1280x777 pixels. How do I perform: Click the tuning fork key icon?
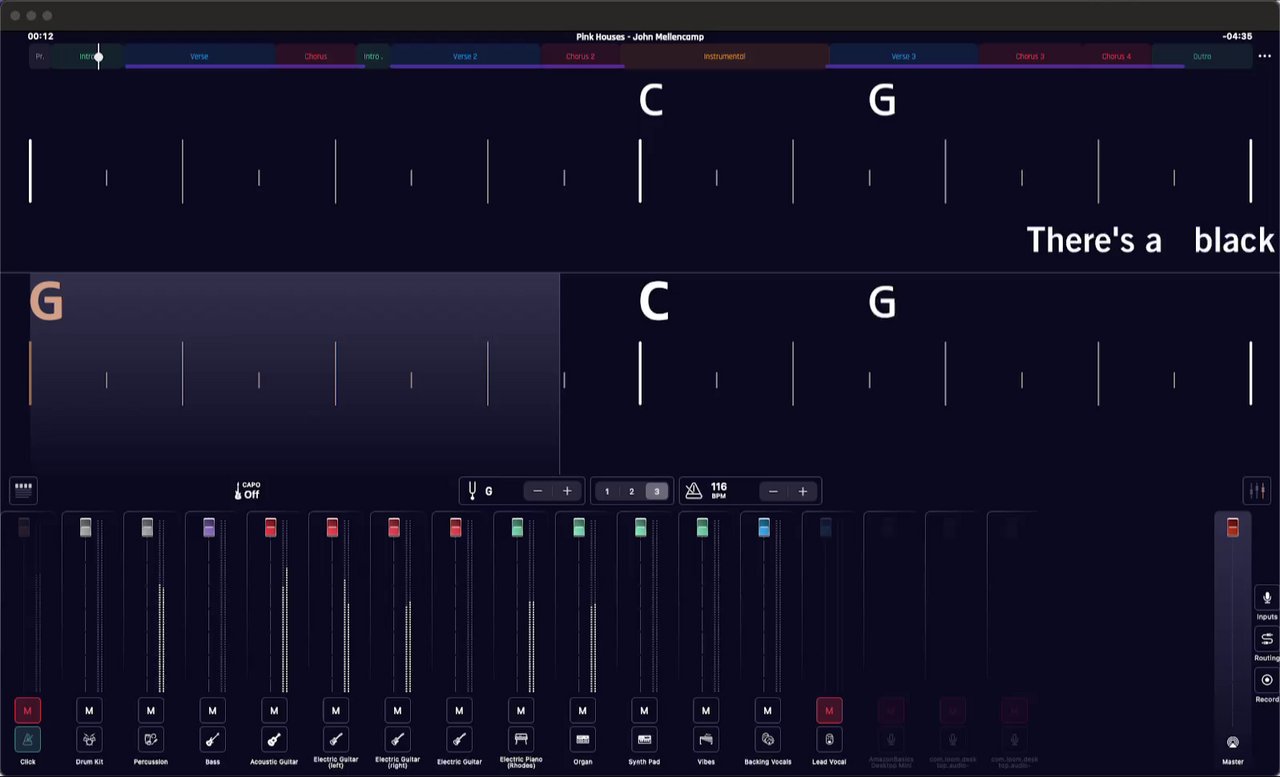click(472, 491)
